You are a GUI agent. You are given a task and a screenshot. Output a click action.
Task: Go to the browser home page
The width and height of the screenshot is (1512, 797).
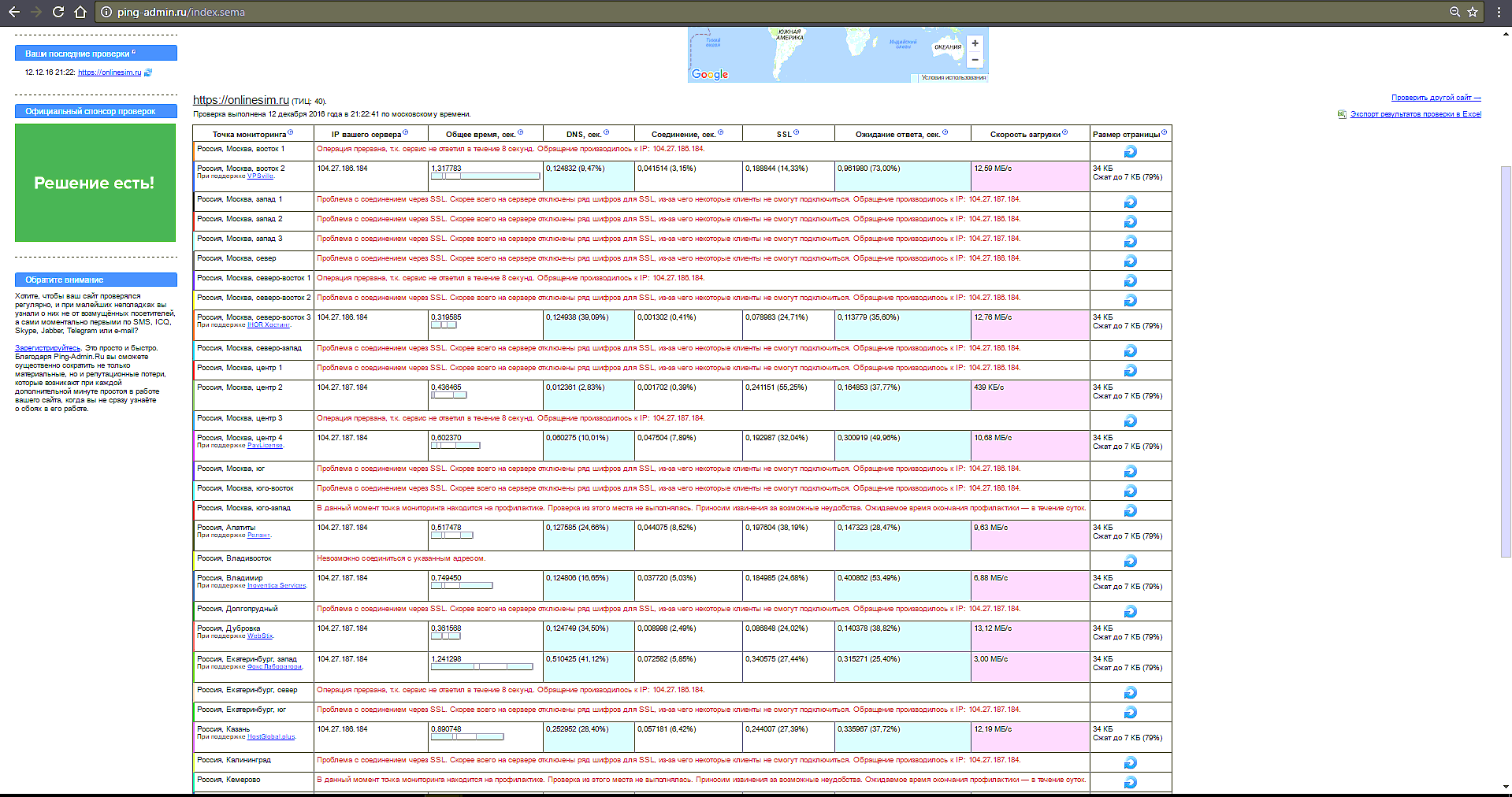(x=80, y=12)
